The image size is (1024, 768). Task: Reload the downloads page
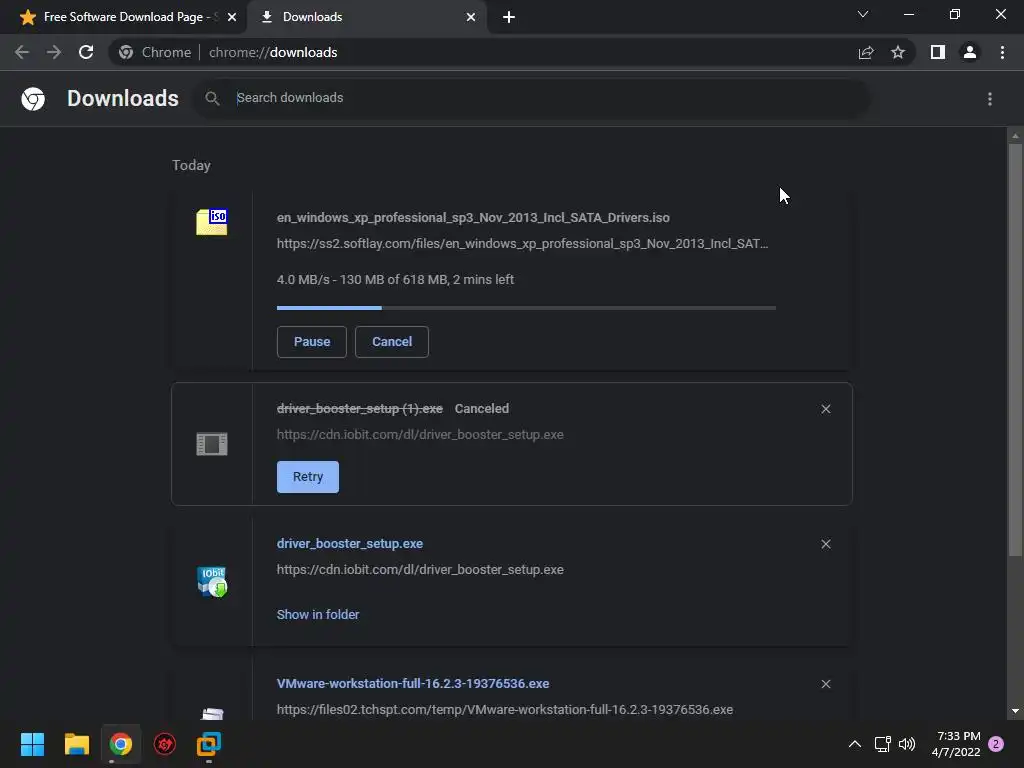coord(86,52)
